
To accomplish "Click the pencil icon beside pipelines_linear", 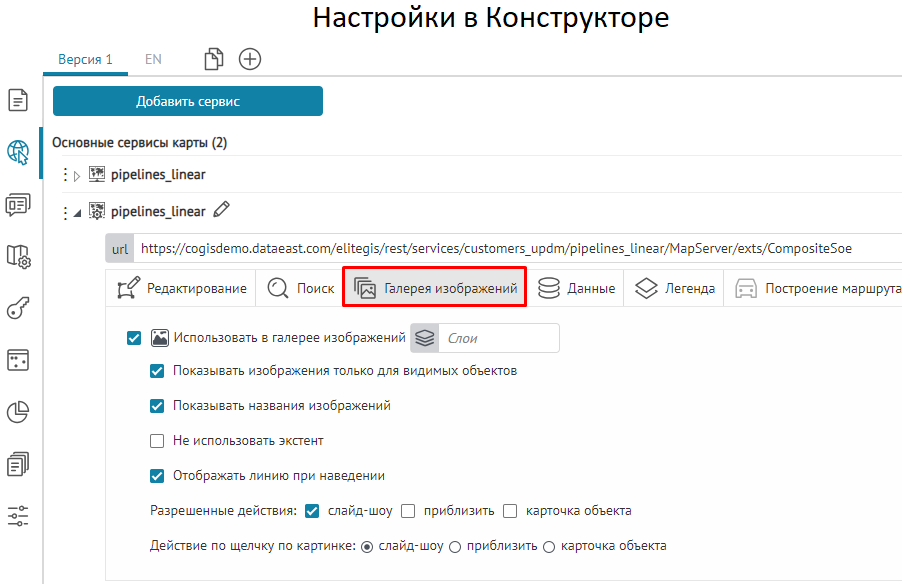I will [x=222, y=211].
